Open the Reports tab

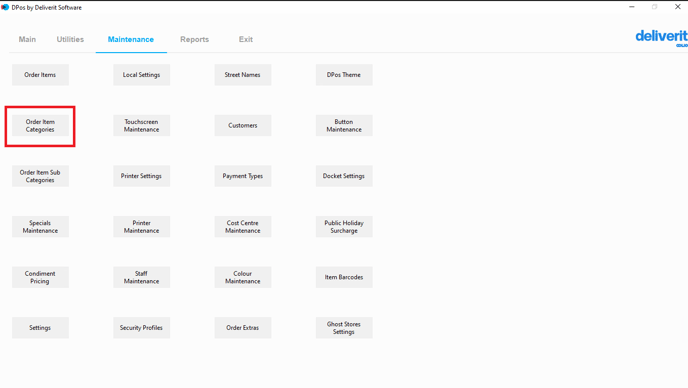click(194, 40)
